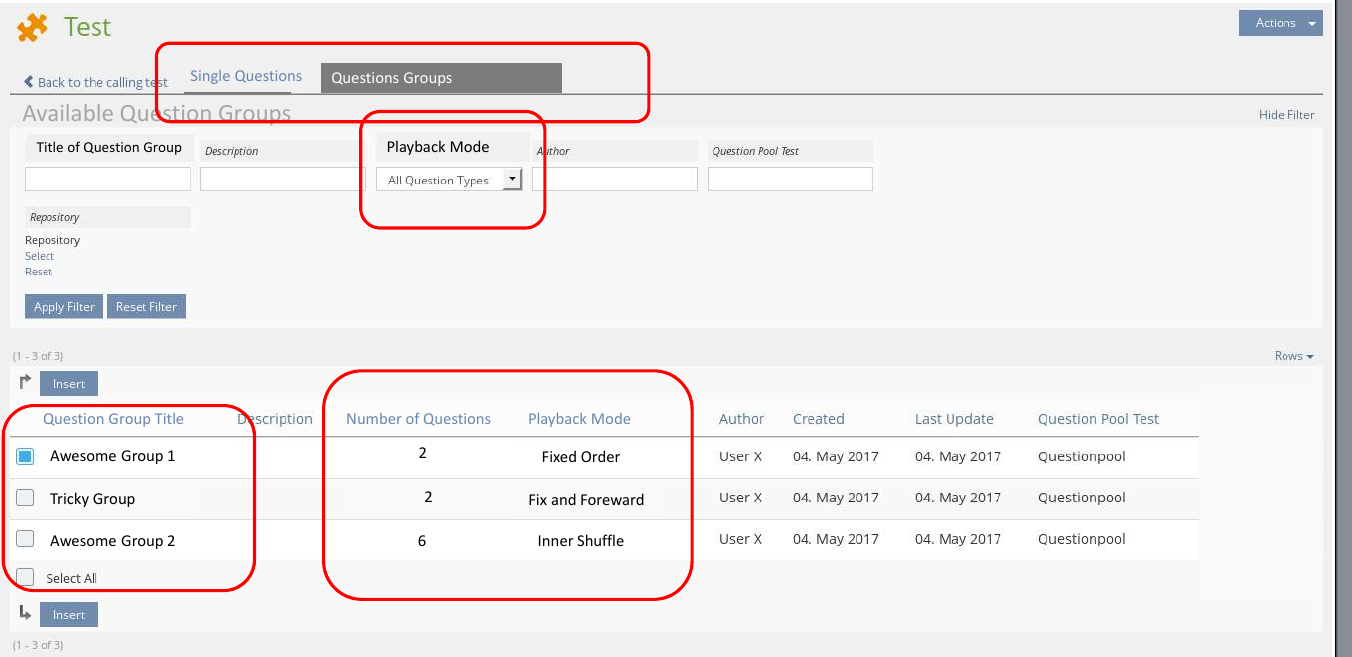Click the orange puzzle piece Test icon

(x=32, y=28)
